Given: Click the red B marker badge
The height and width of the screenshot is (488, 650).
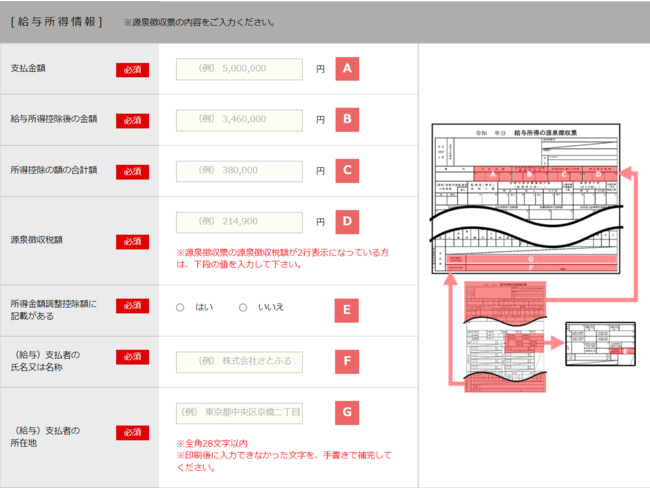Looking at the screenshot, I should (x=347, y=119).
